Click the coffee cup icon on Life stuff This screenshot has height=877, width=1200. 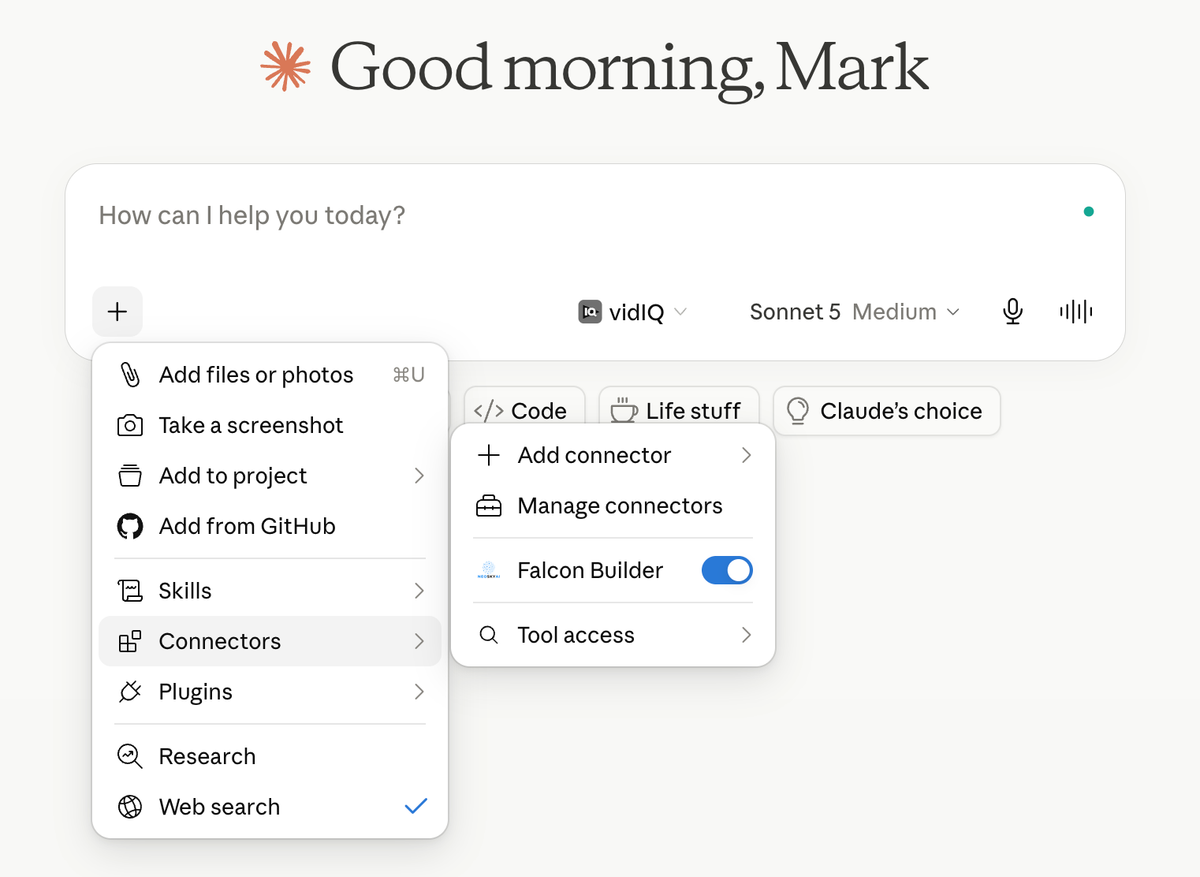625,411
